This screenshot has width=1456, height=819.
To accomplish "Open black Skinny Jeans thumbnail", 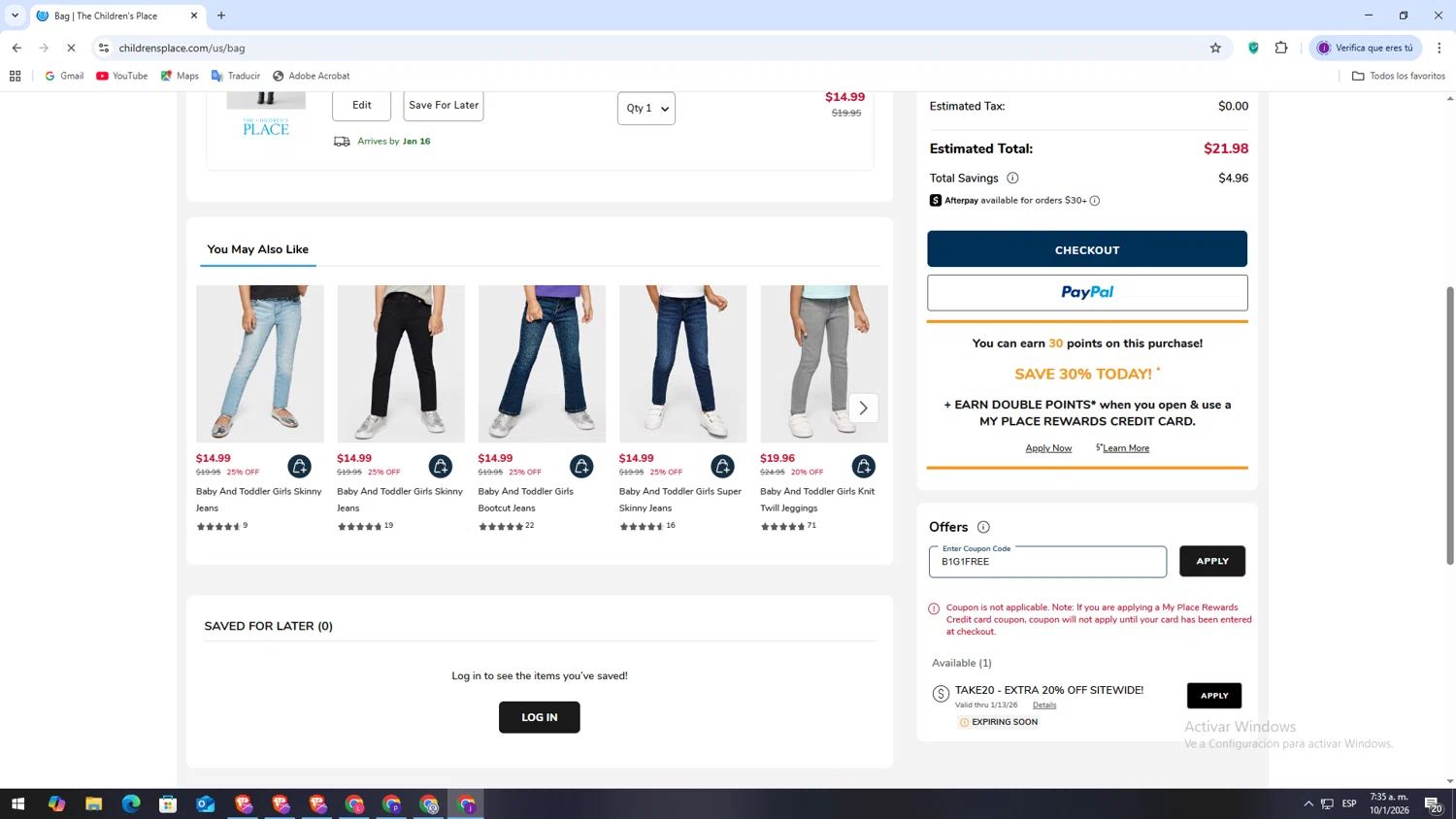I will [x=401, y=364].
